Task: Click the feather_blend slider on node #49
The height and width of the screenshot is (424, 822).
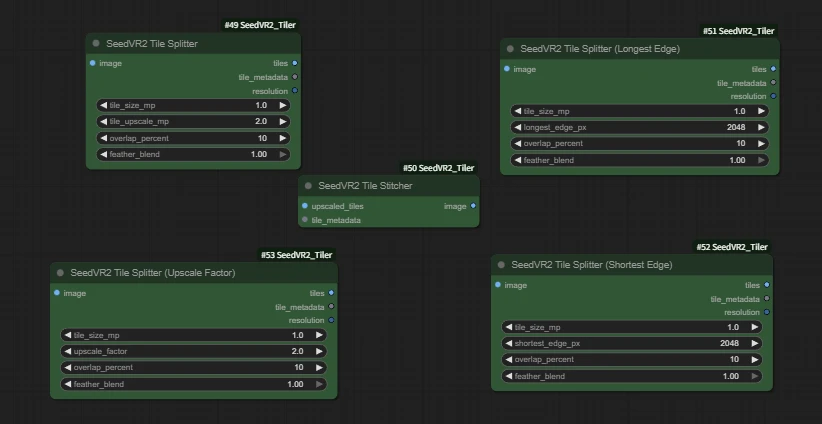Action: tap(193, 155)
